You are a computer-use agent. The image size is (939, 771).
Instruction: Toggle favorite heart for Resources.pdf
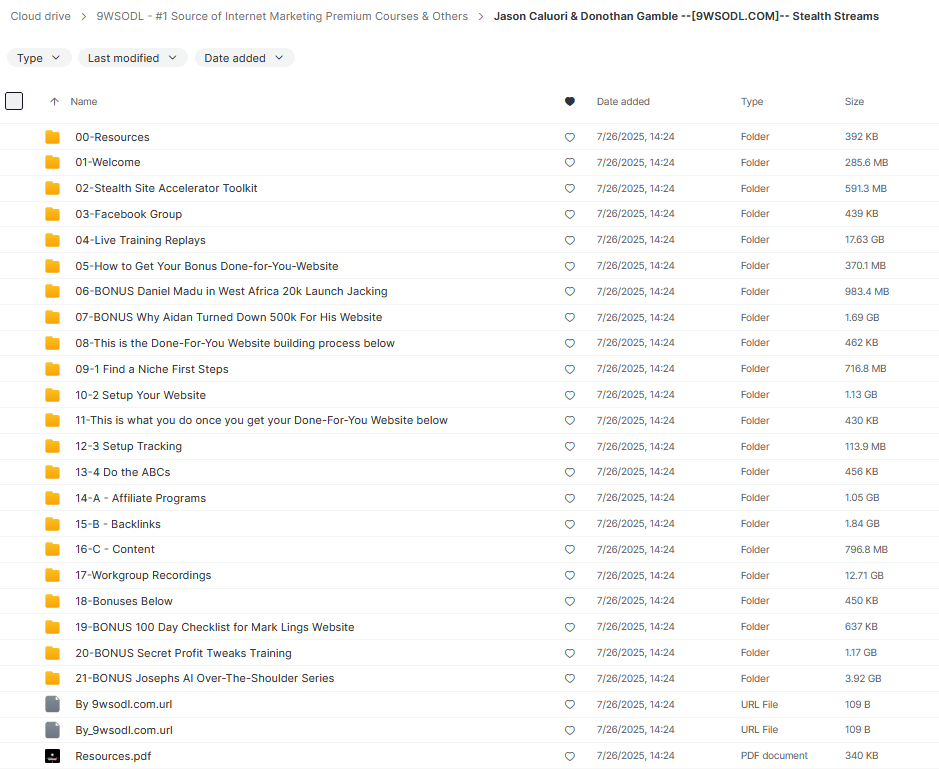570,756
